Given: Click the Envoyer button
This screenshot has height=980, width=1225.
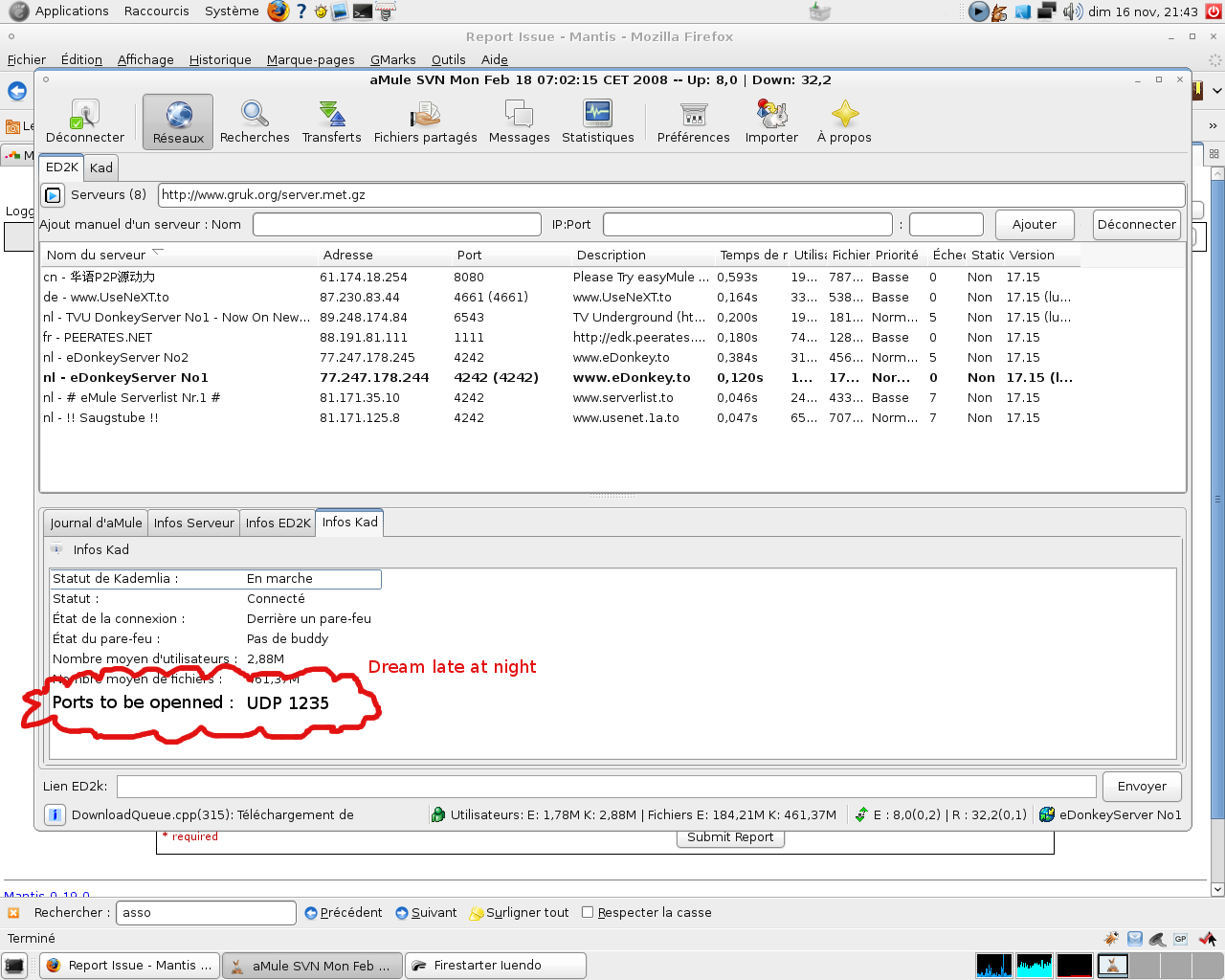Looking at the screenshot, I should [1142, 787].
